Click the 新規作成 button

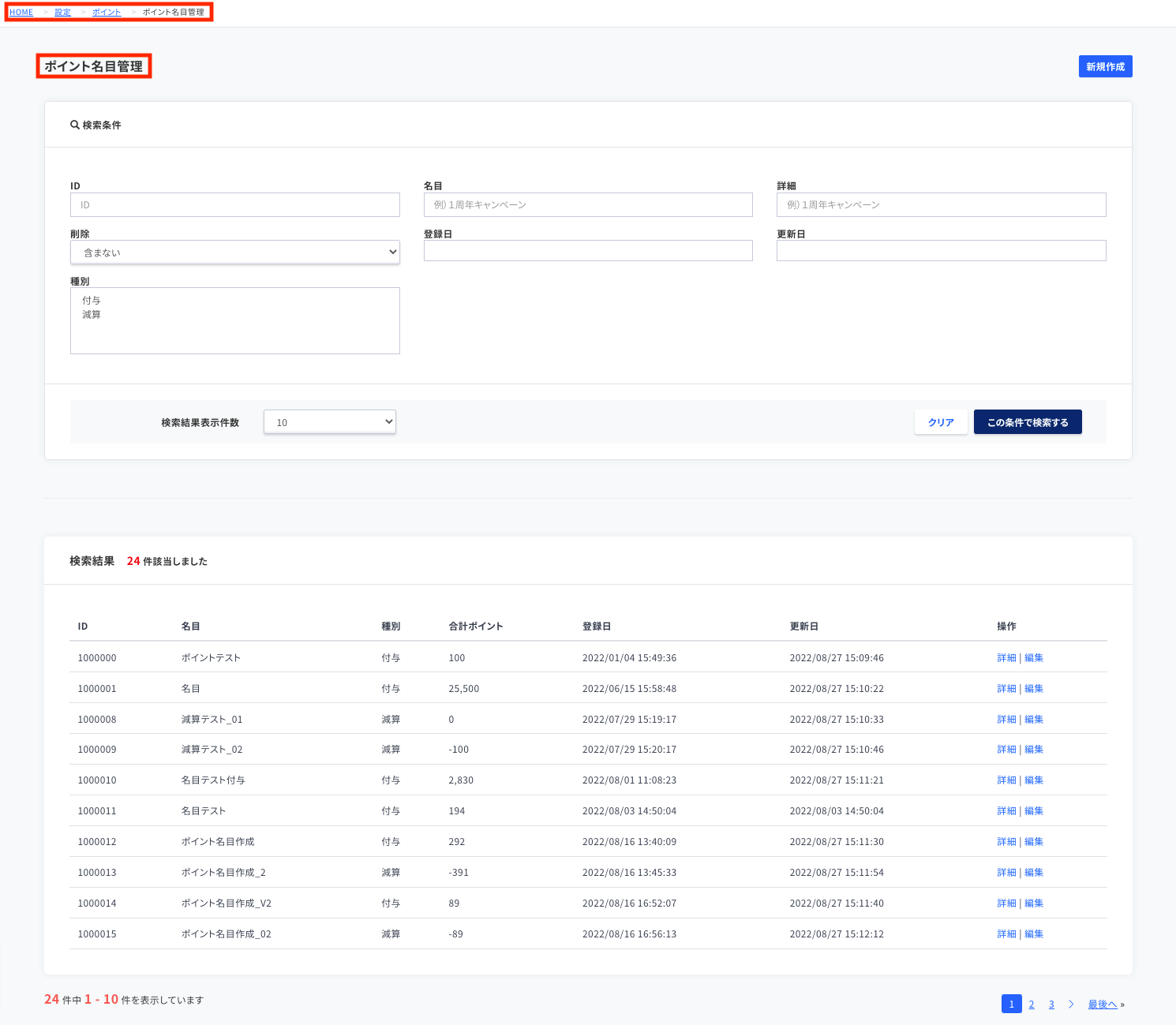[x=1105, y=66]
